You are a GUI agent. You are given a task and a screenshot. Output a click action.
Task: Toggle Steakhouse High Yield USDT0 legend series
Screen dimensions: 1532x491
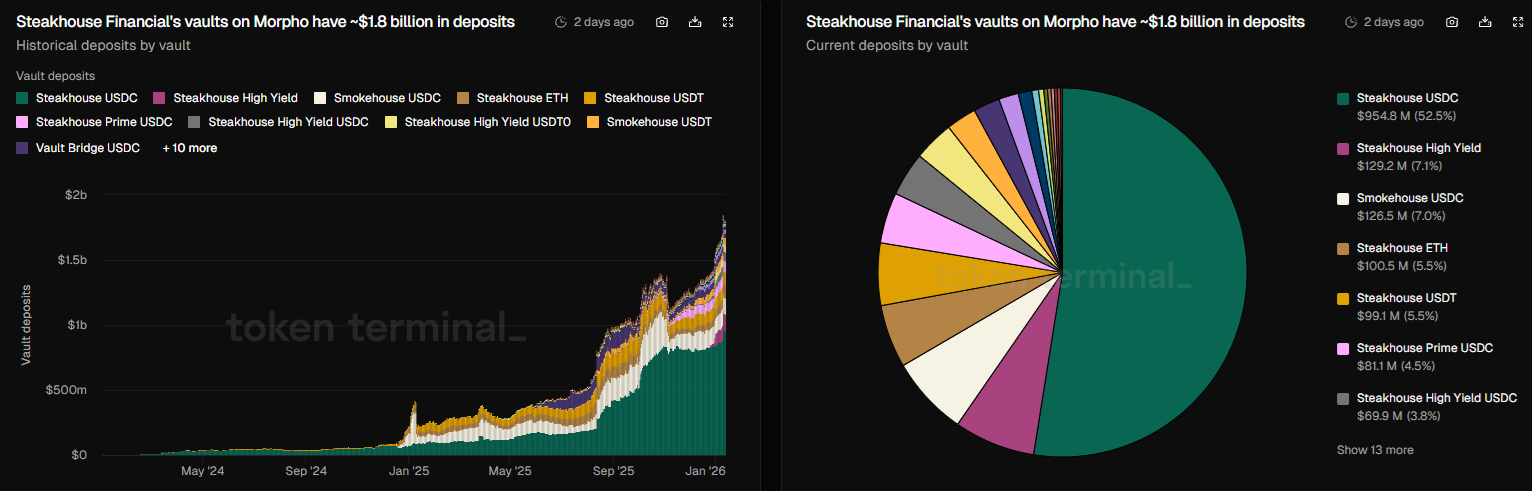487,122
